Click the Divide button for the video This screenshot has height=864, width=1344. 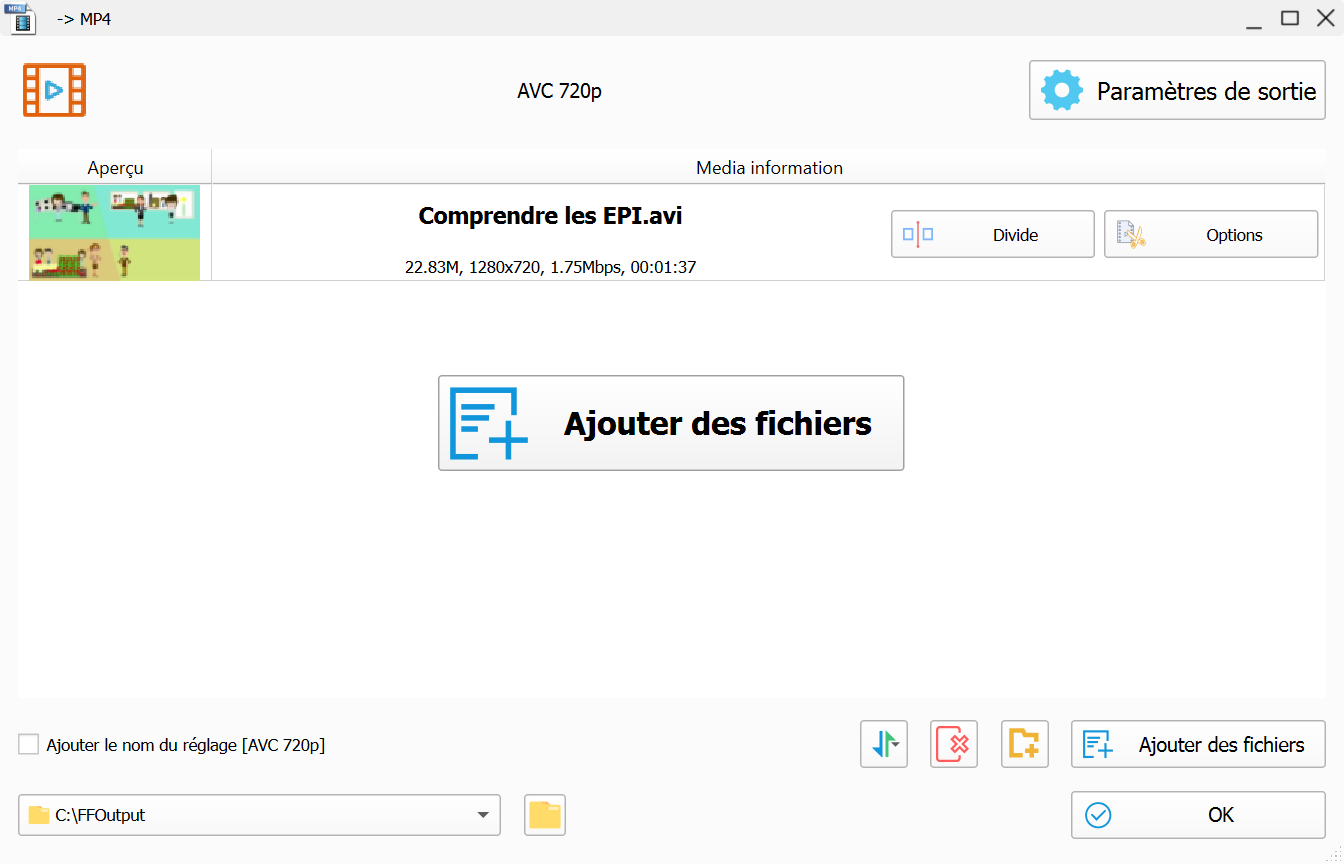pyautogui.click(x=992, y=235)
